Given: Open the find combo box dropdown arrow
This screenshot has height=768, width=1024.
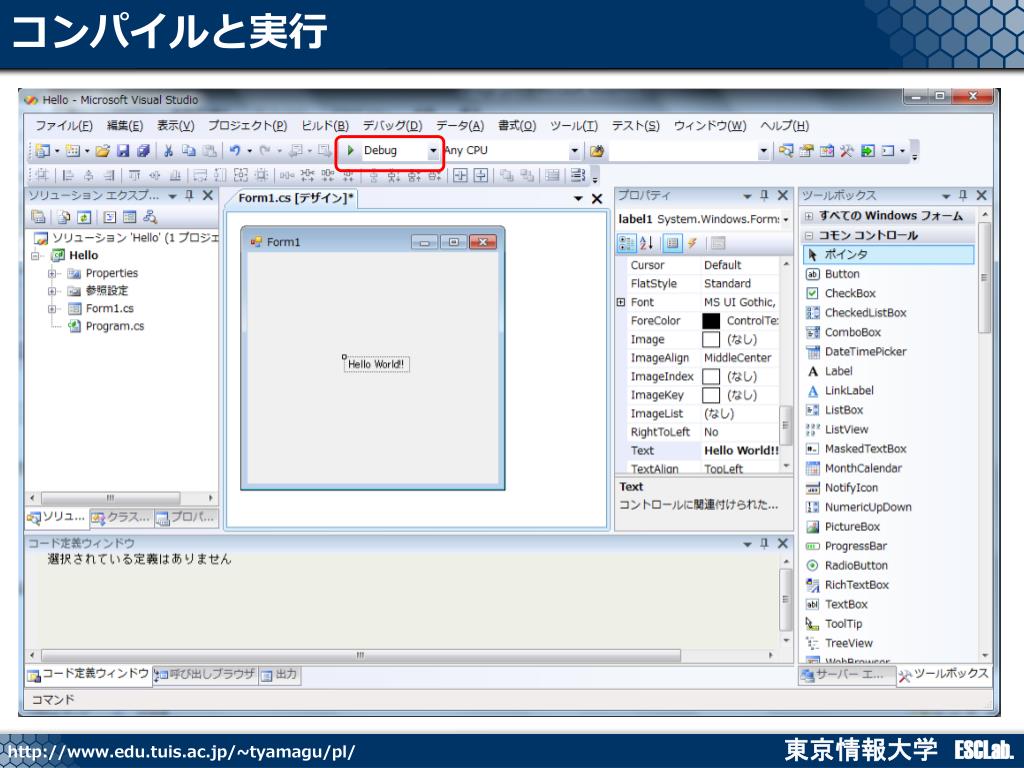Looking at the screenshot, I should click(x=763, y=151).
